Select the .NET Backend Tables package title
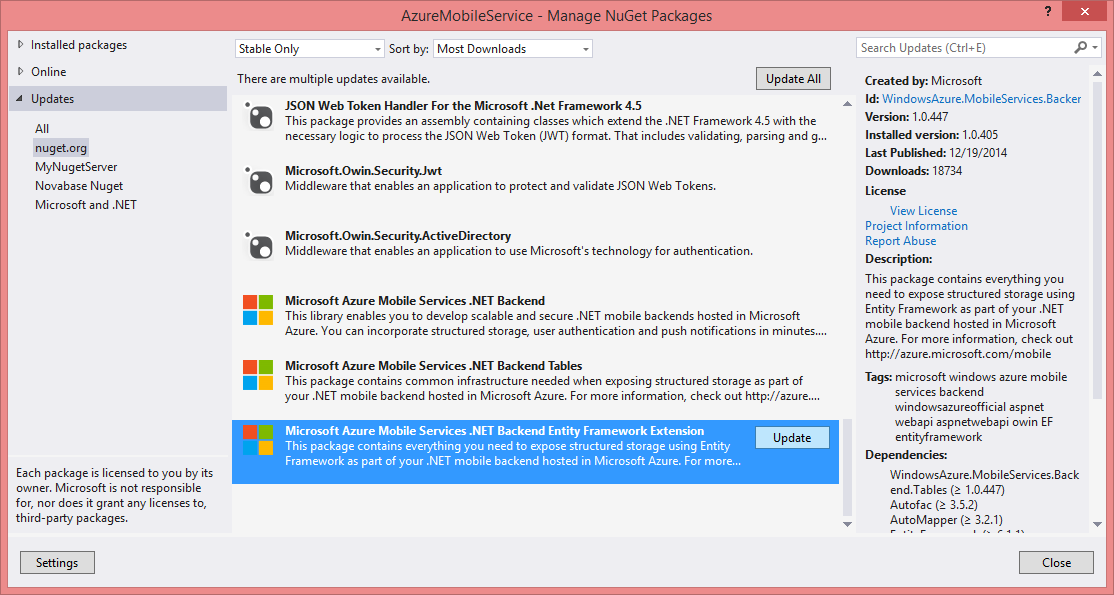This screenshot has width=1114, height=595. point(433,365)
